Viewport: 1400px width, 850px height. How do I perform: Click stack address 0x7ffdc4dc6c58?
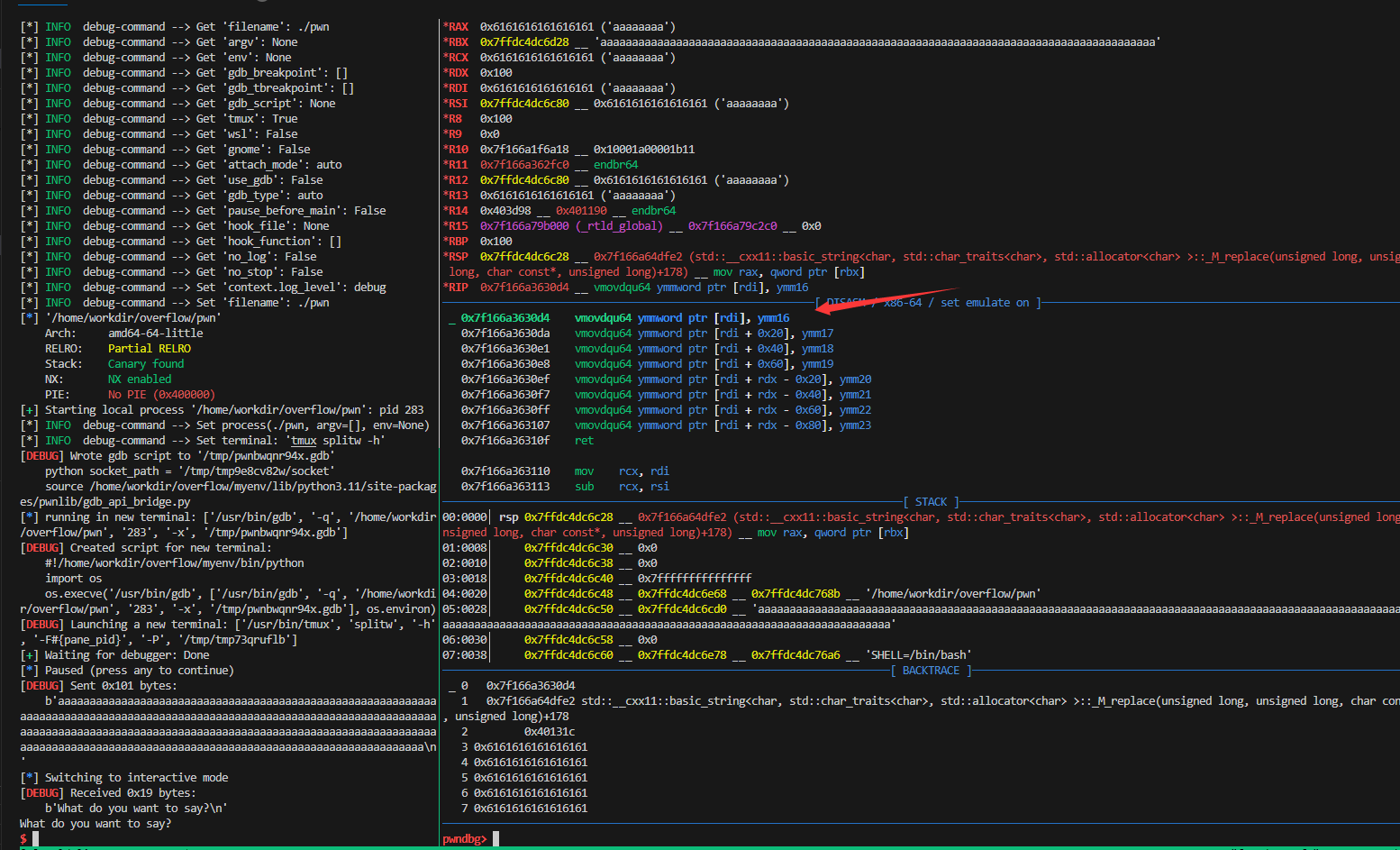(568, 640)
